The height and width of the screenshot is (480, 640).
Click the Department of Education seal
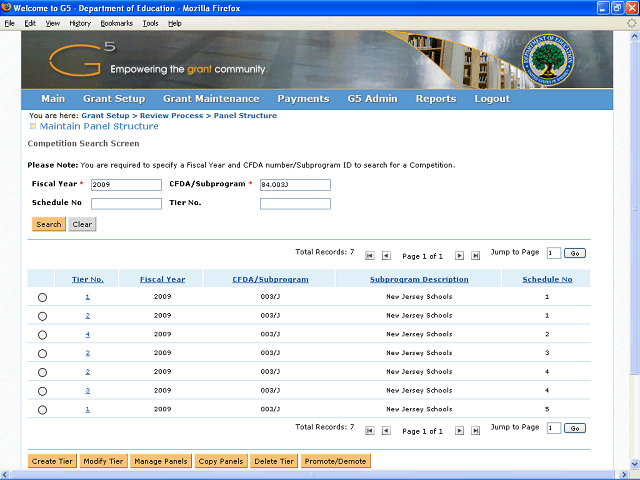548,59
